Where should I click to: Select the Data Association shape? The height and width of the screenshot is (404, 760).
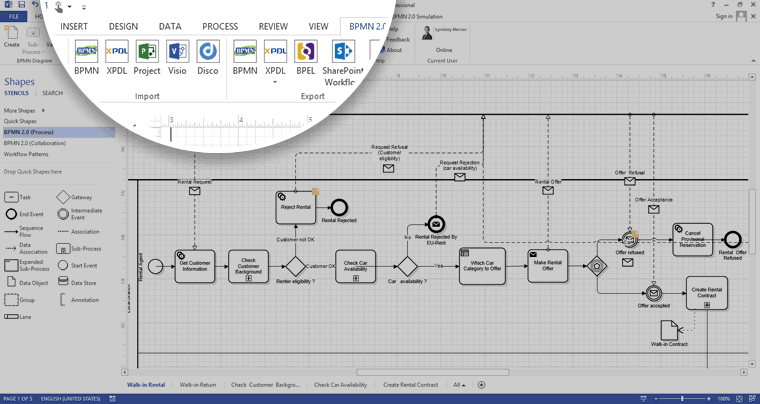tap(11, 249)
